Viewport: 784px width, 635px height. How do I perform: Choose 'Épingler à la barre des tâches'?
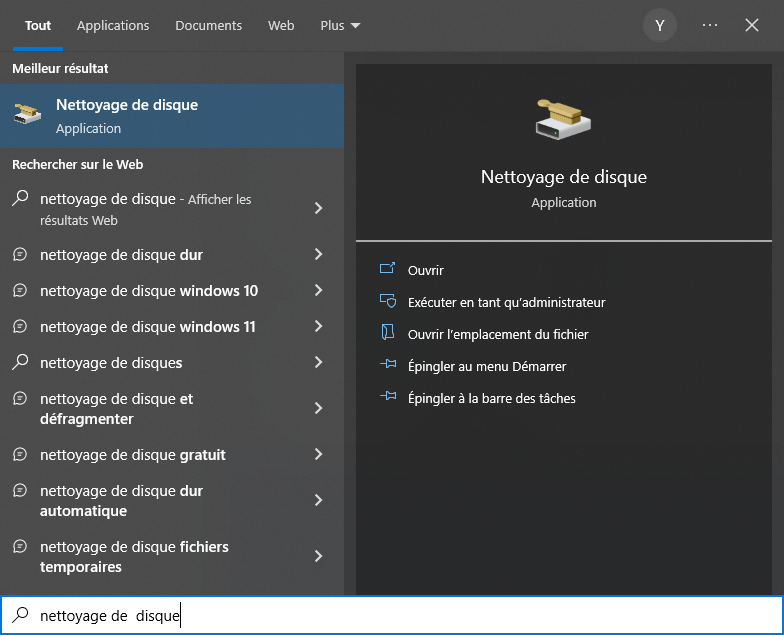click(x=491, y=398)
